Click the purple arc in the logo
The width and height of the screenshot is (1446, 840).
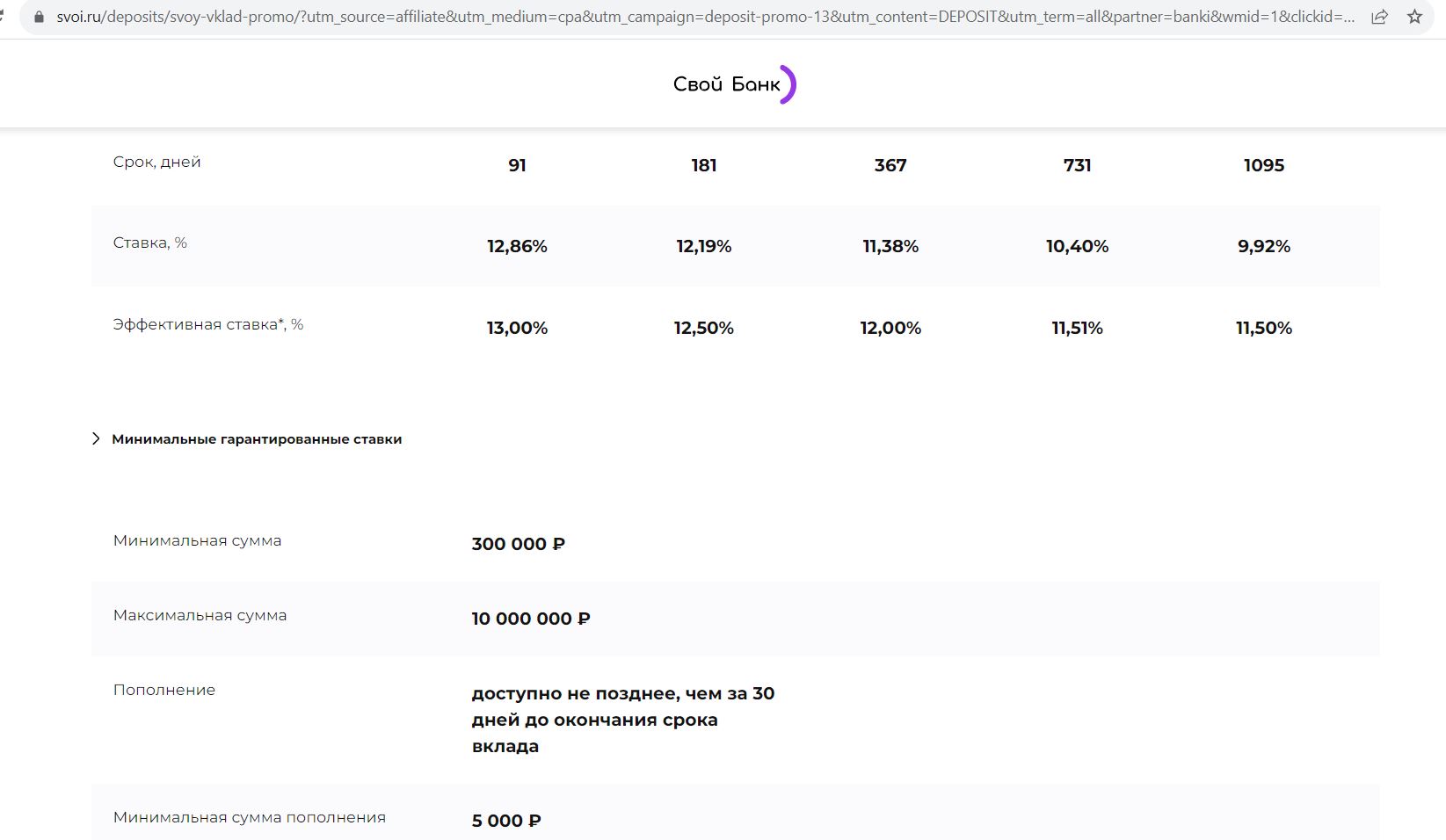788,84
